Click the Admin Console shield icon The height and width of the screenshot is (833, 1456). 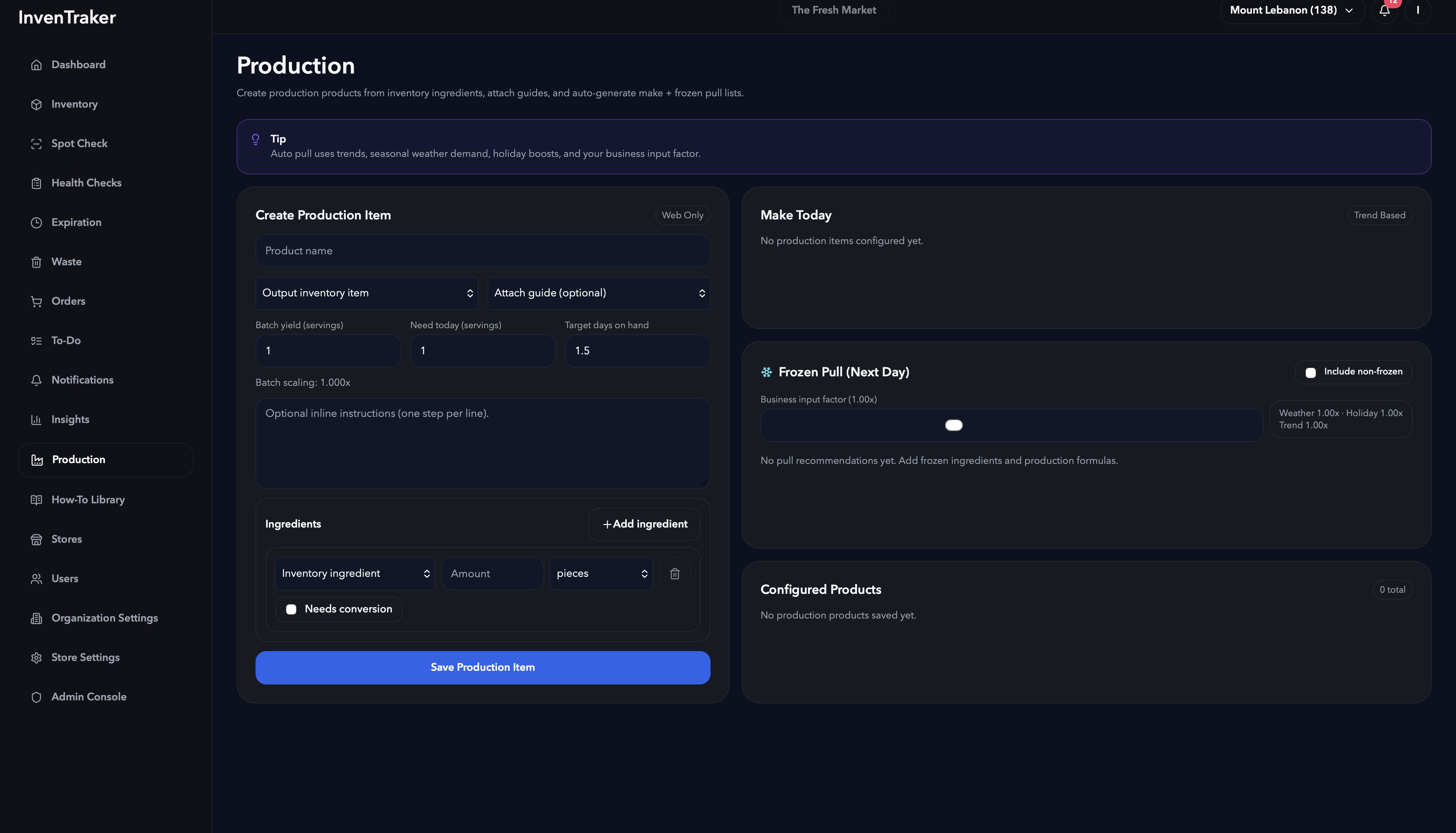click(x=36, y=697)
